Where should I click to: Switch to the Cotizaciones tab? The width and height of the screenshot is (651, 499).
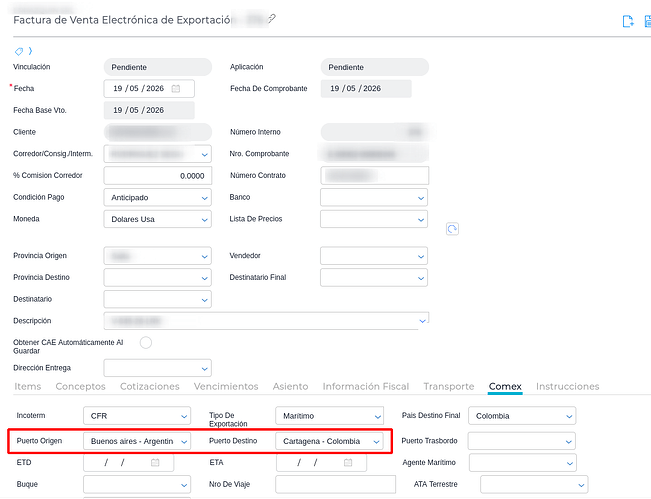tap(150, 386)
